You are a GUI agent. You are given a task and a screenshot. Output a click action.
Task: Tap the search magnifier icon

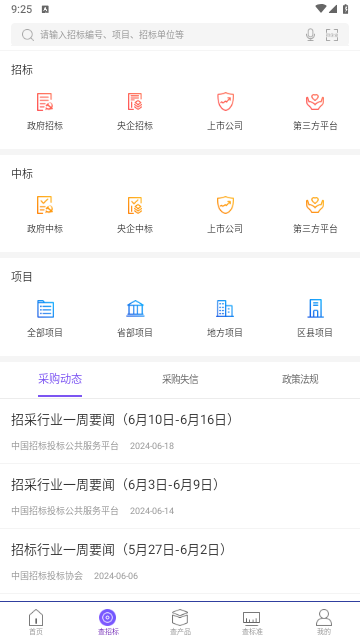(27, 35)
